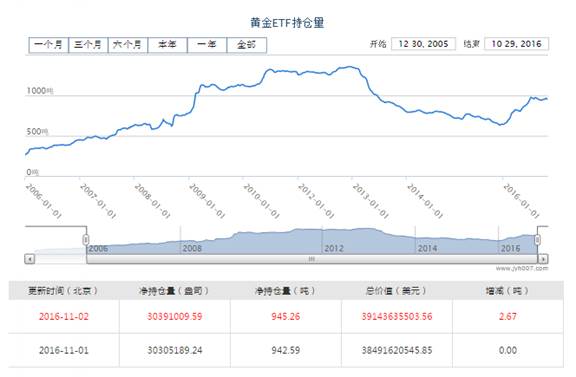Click the chart title 黄金ETF持仓量
This screenshot has height=377, width=576.
tap(287, 23)
